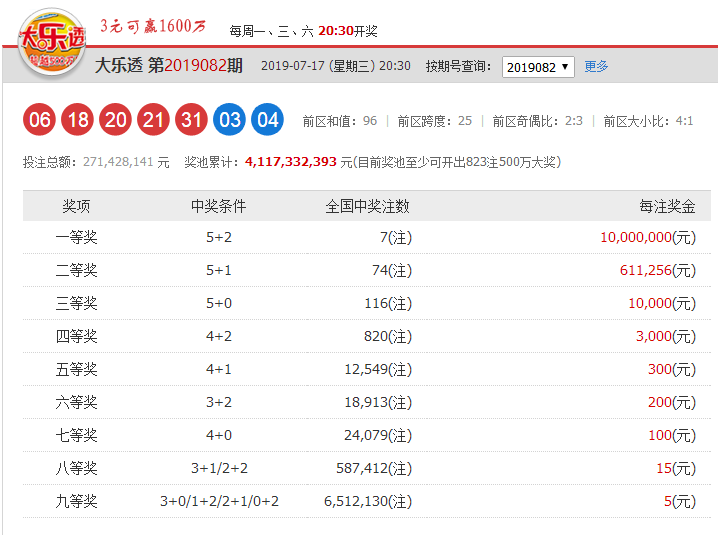718x535 pixels.
Task: Click the 5(元) prize cell
Action: [680, 501]
